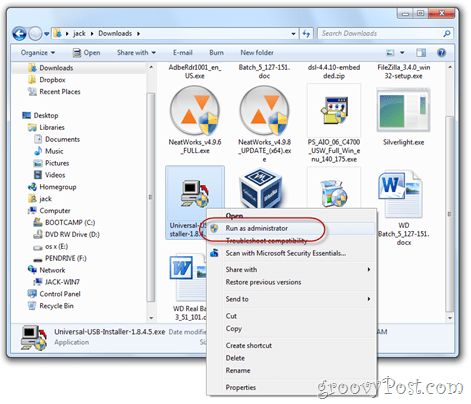Open address bar history dropdown
The image size is (471, 404).
click(x=293, y=34)
